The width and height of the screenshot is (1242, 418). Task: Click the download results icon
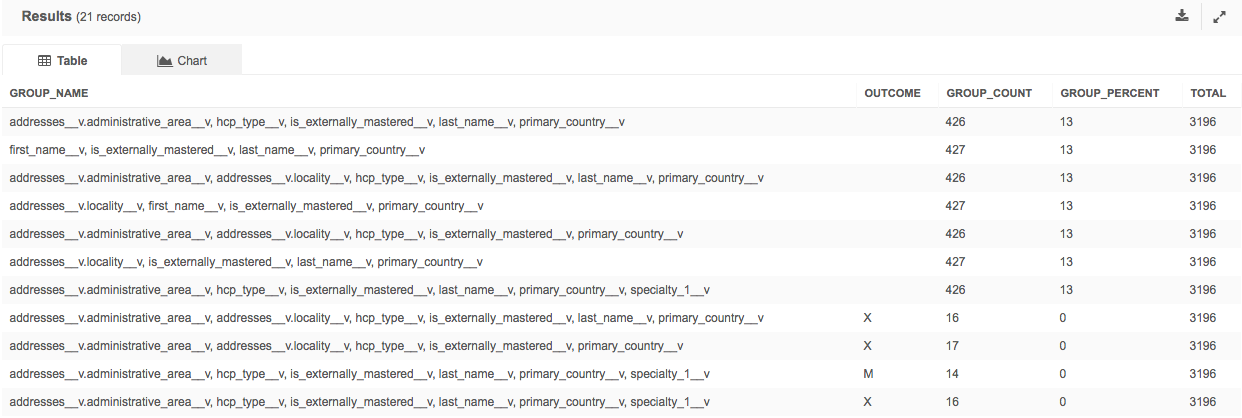tap(1182, 16)
